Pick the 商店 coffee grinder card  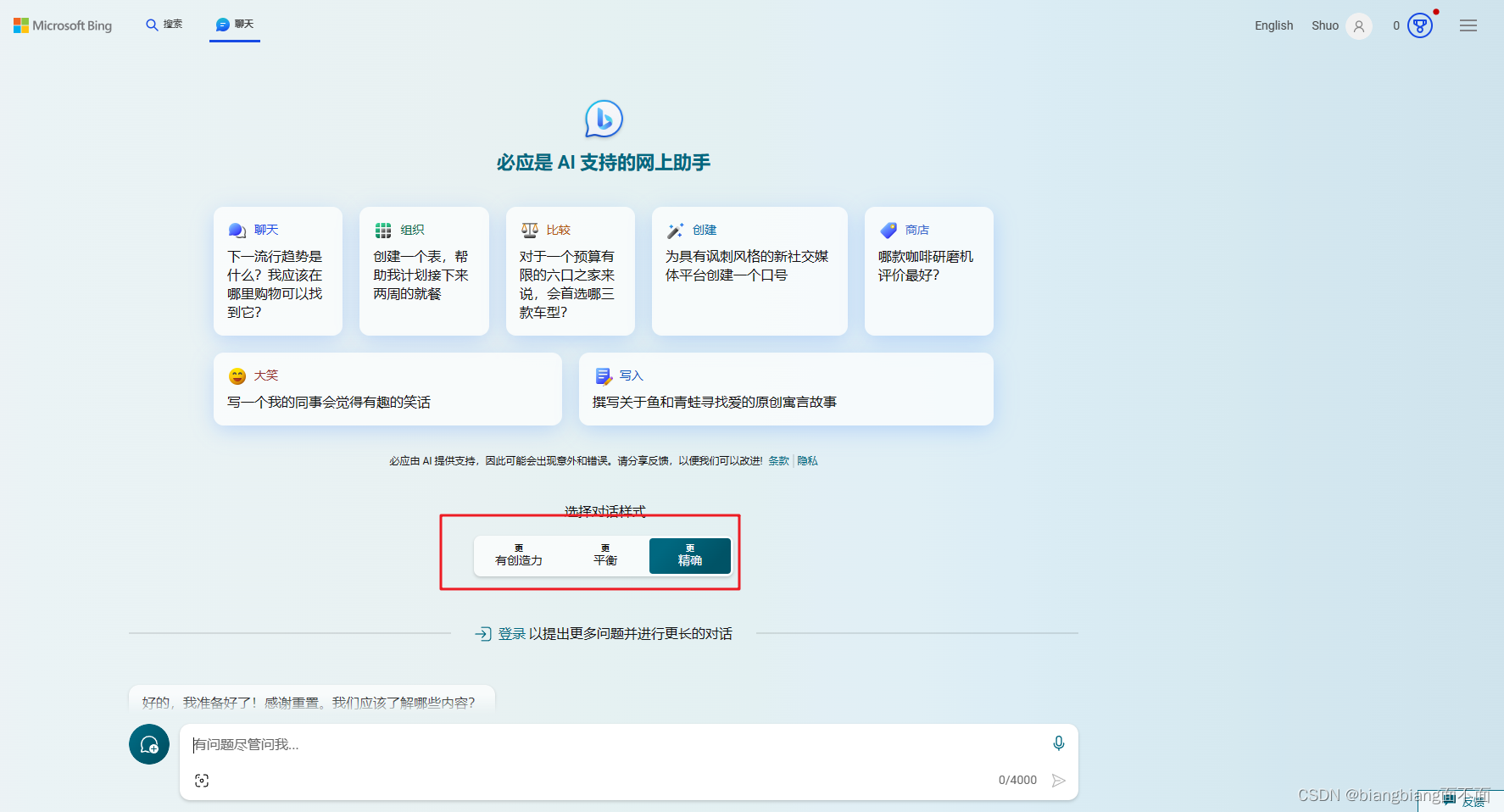[929, 271]
